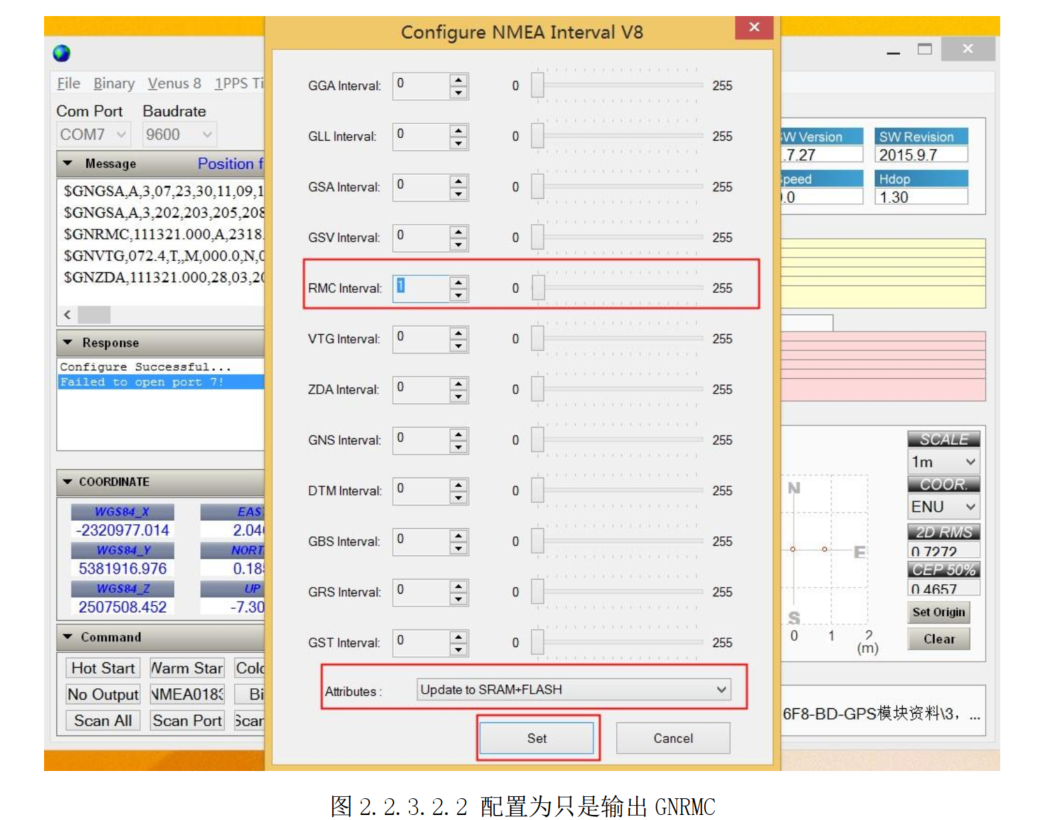Click the ZDA Interval input field
Screen dimensions: 1047x820
click(421, 389)
